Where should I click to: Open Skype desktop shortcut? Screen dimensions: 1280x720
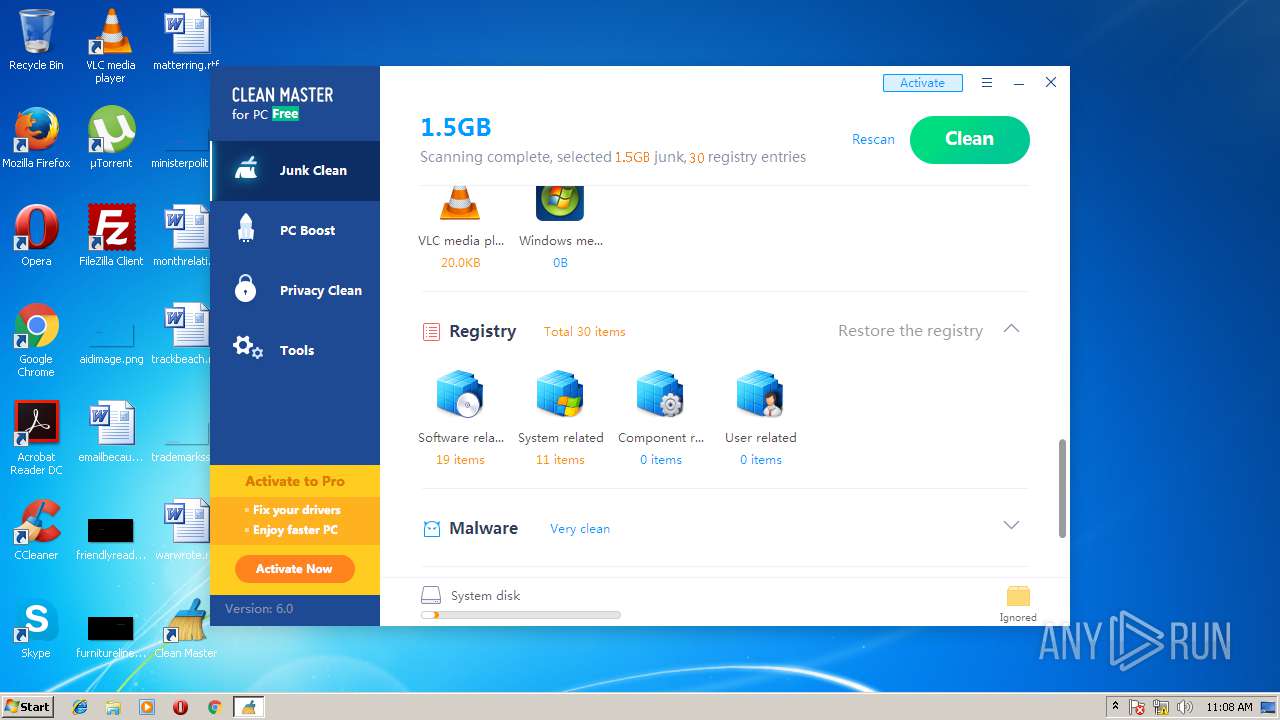pyautogui.click(x=36, y=628)
